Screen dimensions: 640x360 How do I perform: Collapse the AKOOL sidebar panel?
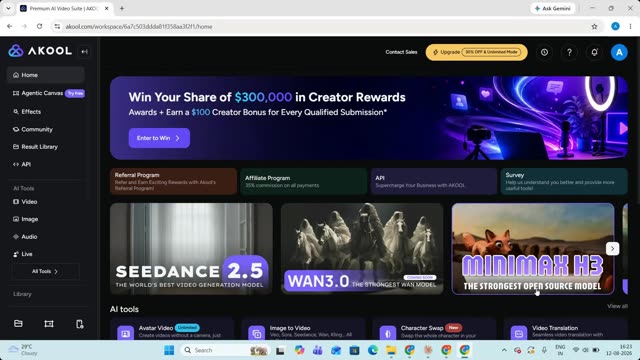click(84, 51)
